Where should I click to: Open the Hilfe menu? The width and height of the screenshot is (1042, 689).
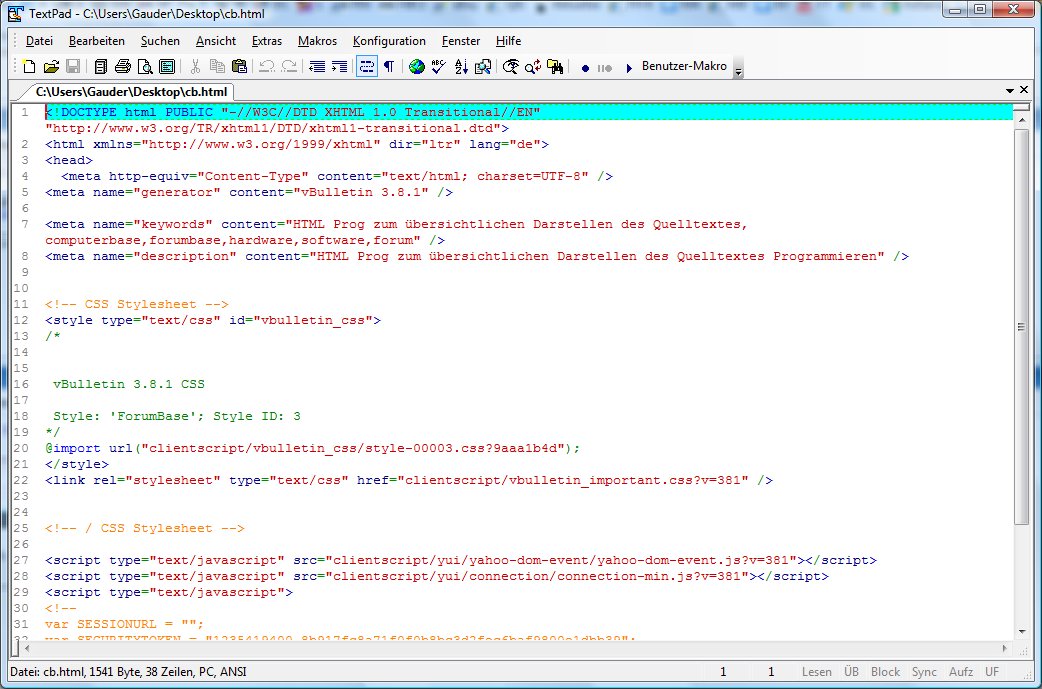click(508, 41)
